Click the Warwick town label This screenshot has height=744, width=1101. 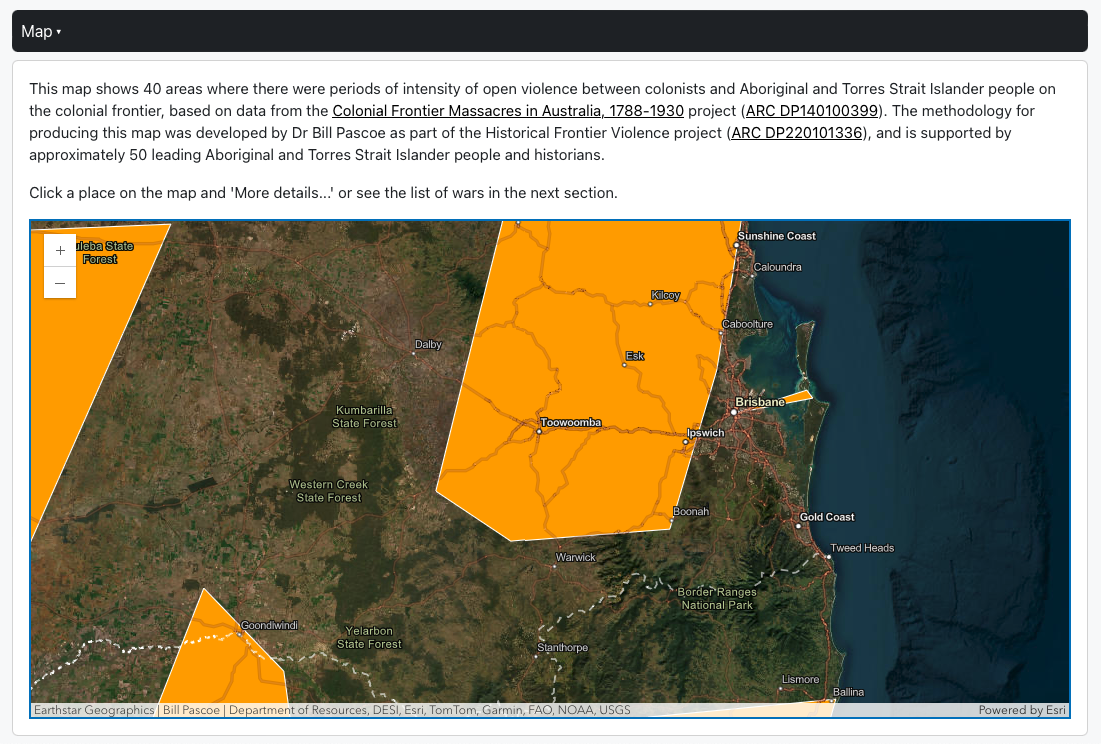575,557
